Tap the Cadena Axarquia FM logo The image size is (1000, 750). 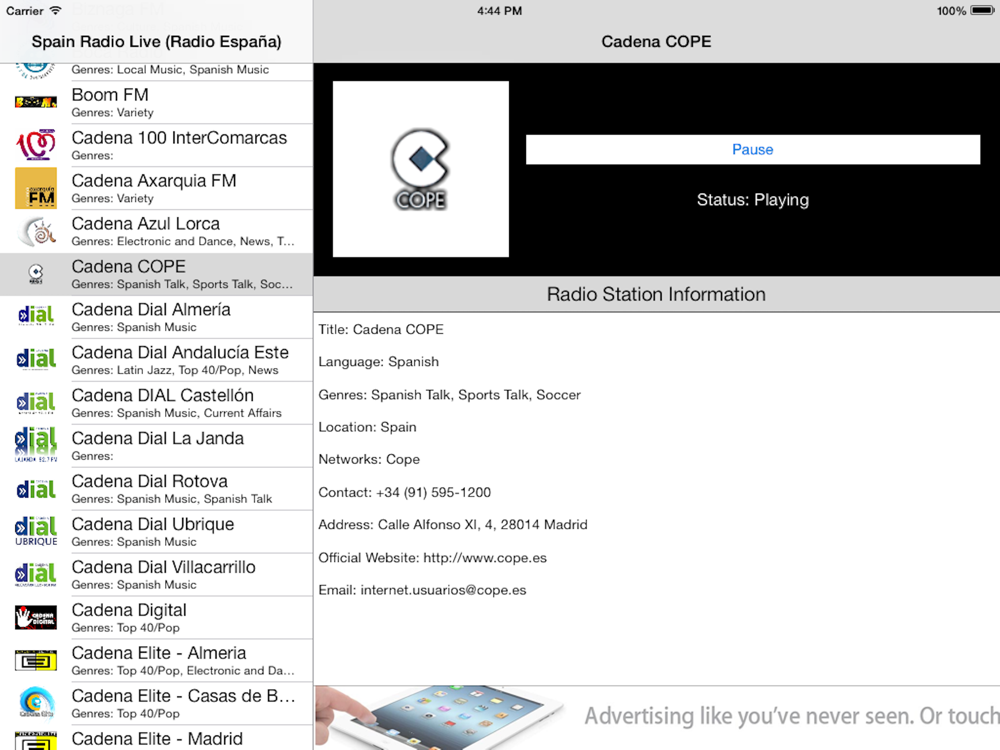click(x=36, y=188)
